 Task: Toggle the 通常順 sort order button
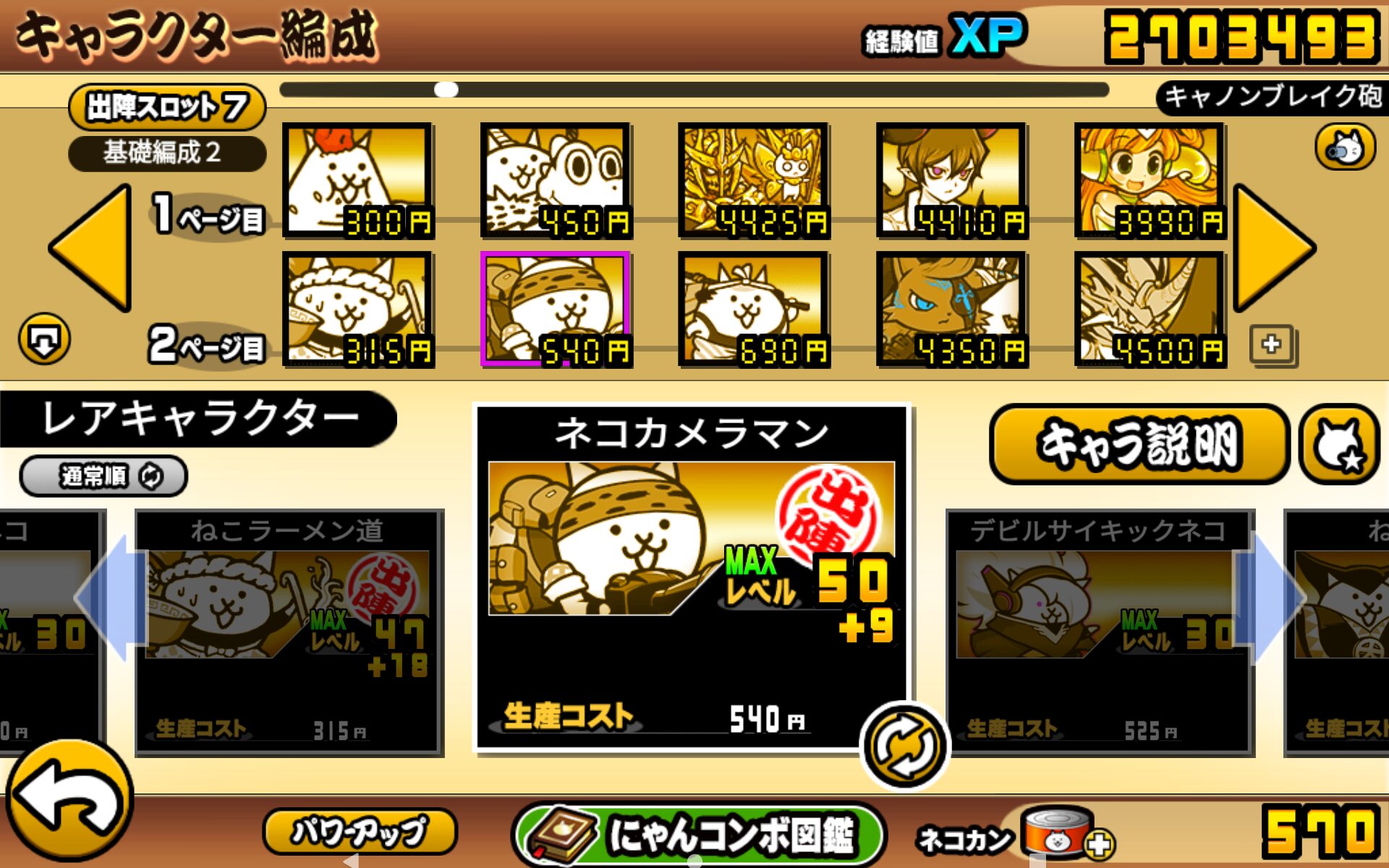(x=103, y=476)
